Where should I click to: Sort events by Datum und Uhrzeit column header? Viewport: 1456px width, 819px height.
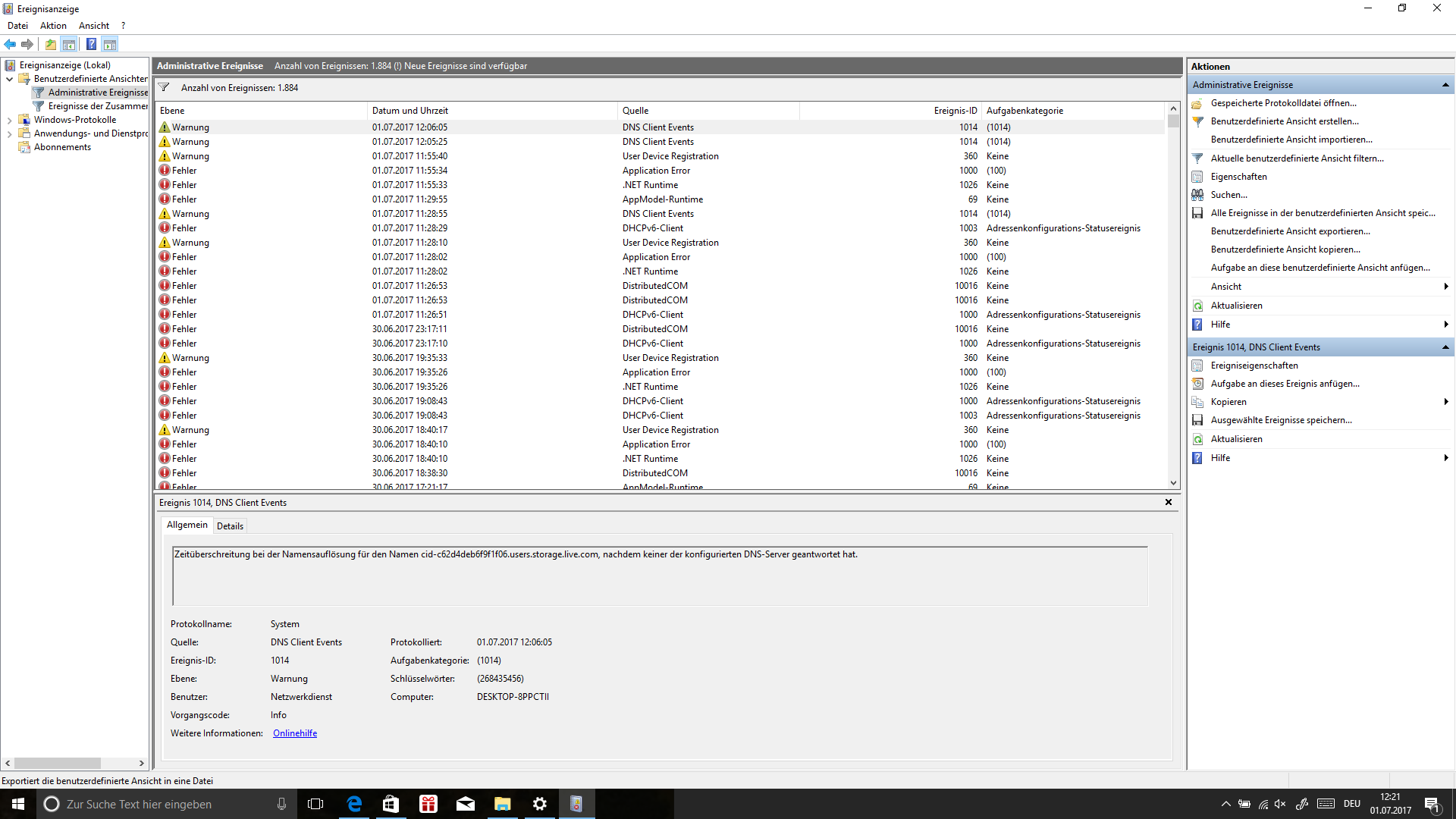pyautogui.click(x=409, y=111)
